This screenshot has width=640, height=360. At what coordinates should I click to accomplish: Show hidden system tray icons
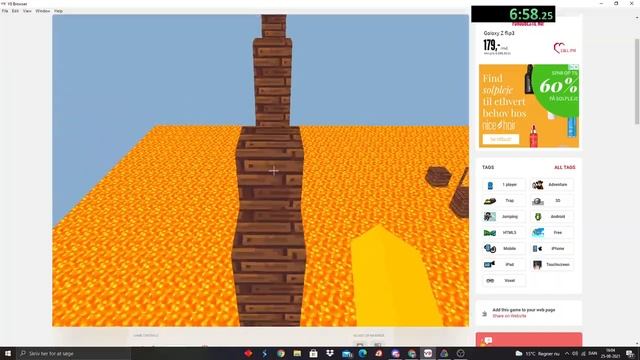pos(567,353)
